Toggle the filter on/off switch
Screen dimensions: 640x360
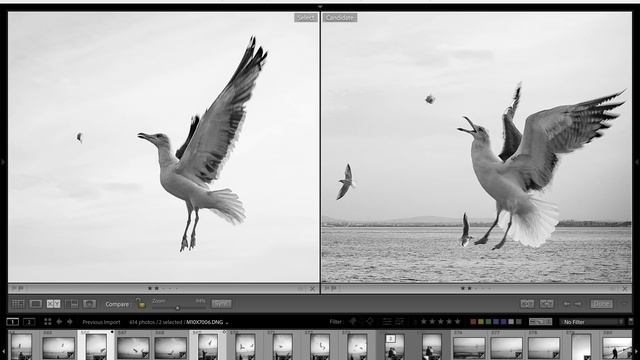[631, 322]
